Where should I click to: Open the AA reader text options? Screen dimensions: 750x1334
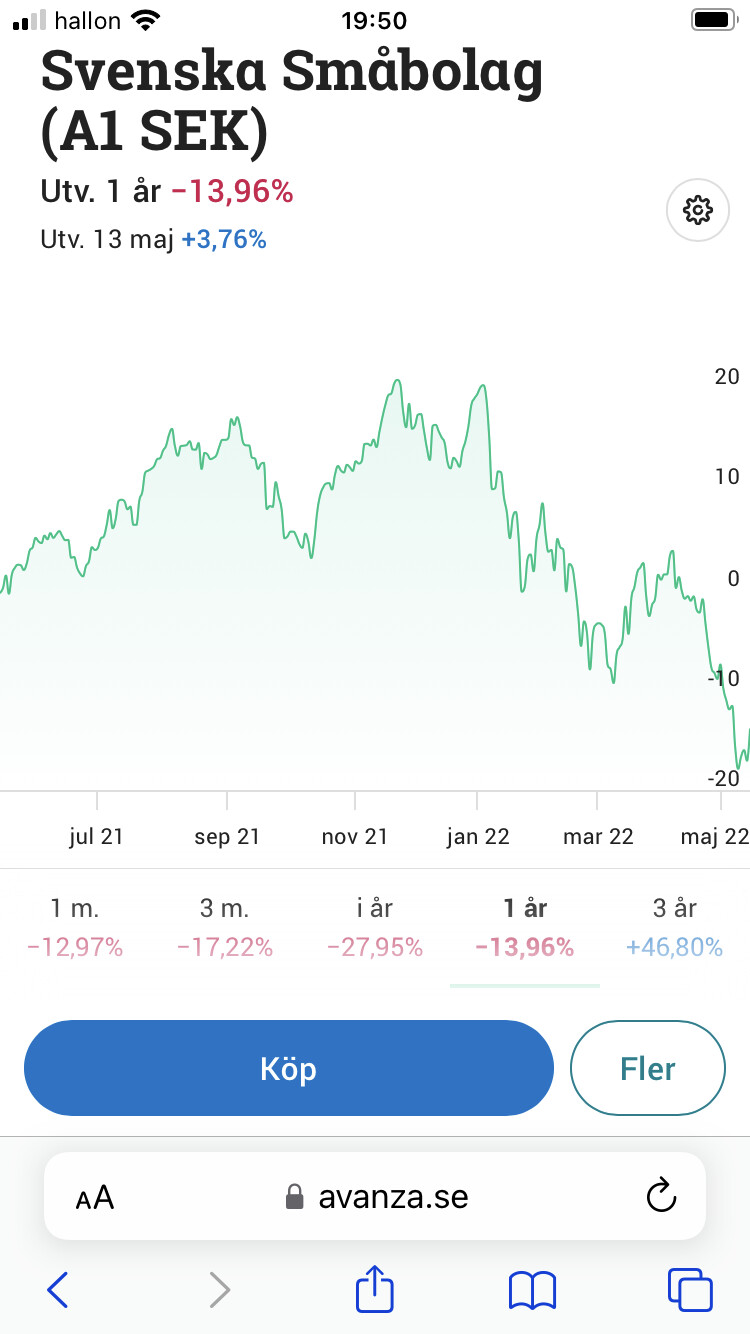click(95, 1198)
